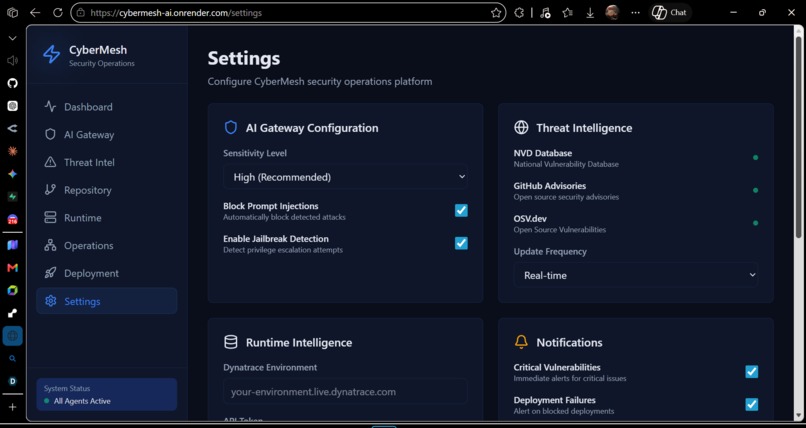Open Repository section

[x=107, y=190]
